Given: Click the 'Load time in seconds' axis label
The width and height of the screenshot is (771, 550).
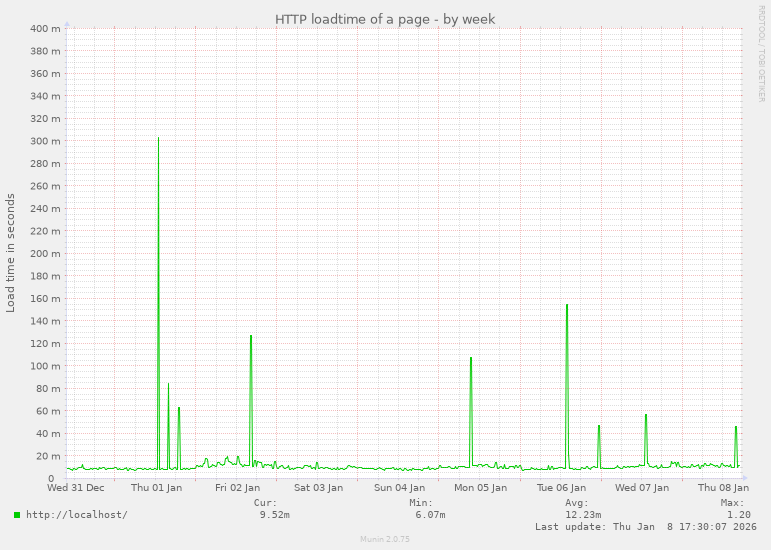Looking at the screenshot, I should tap(10, 253).
